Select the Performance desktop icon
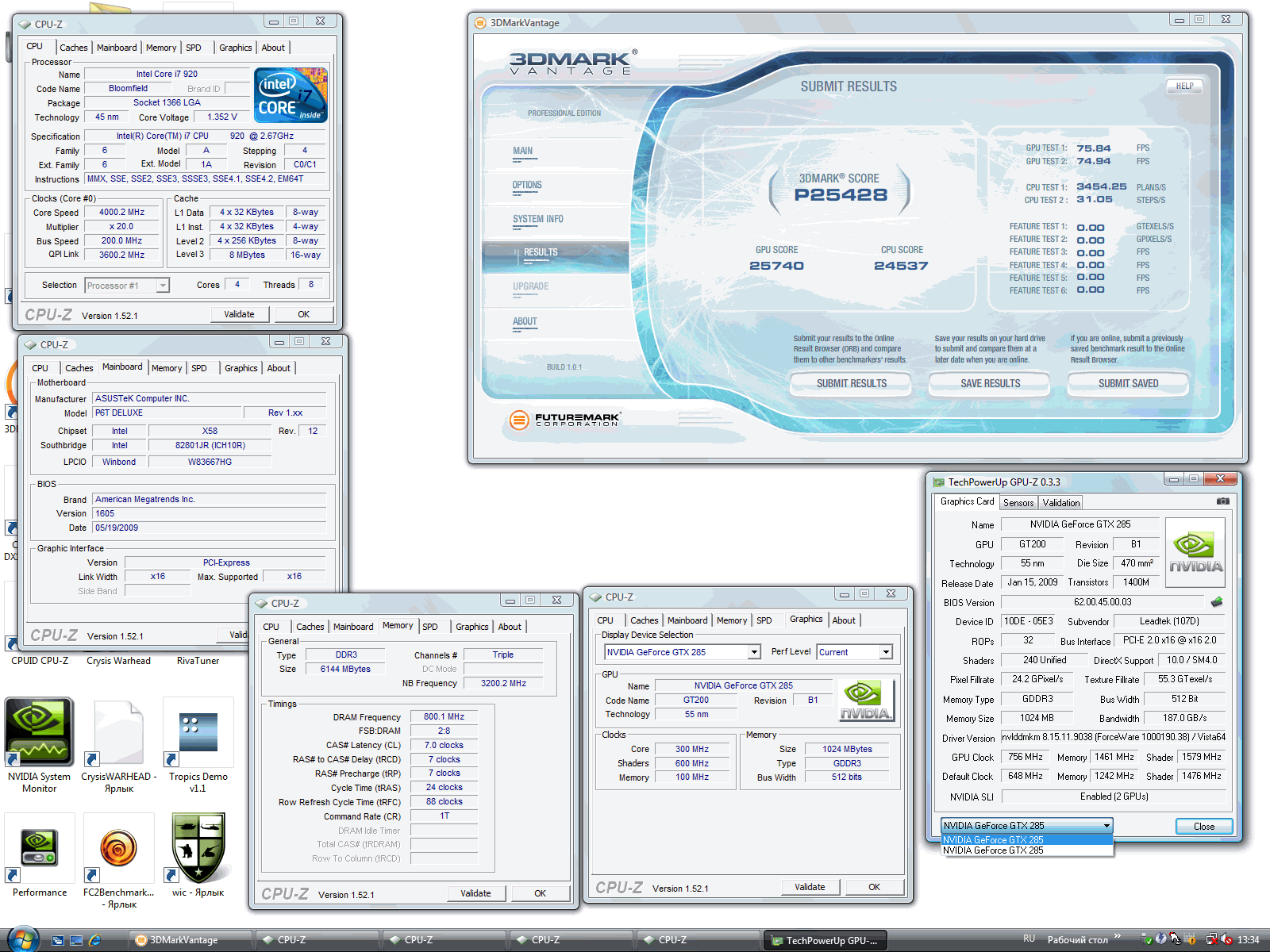Viewport: 1270px width, 952px height. point(39,847)
